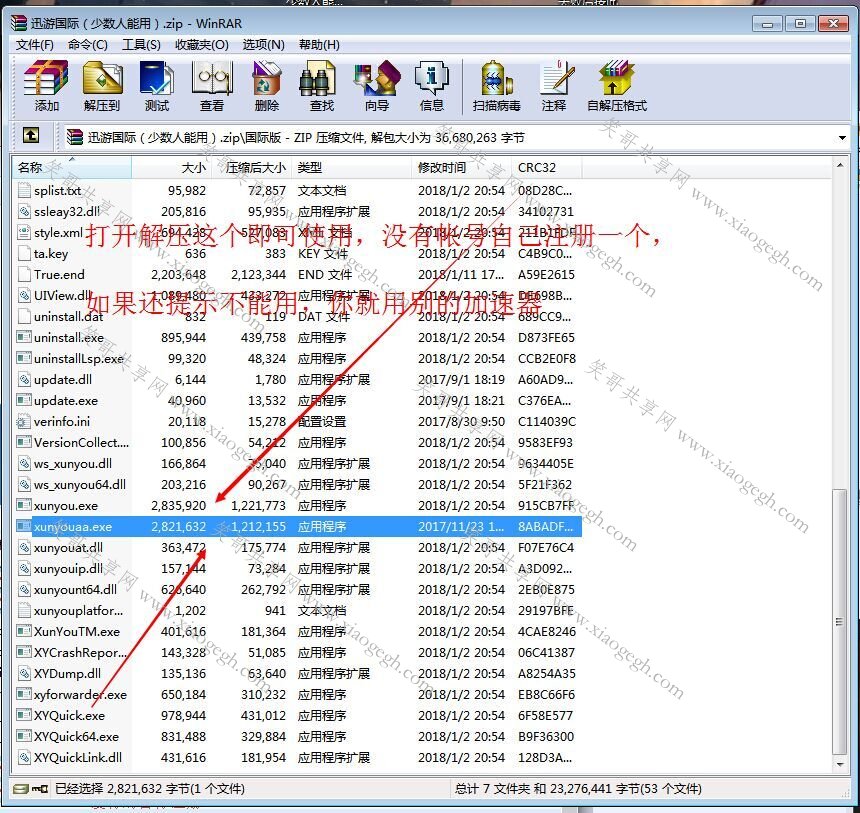Open the Commands (命令) menu
This screenshot has width=860, height=813.
[x=88, y=45]
